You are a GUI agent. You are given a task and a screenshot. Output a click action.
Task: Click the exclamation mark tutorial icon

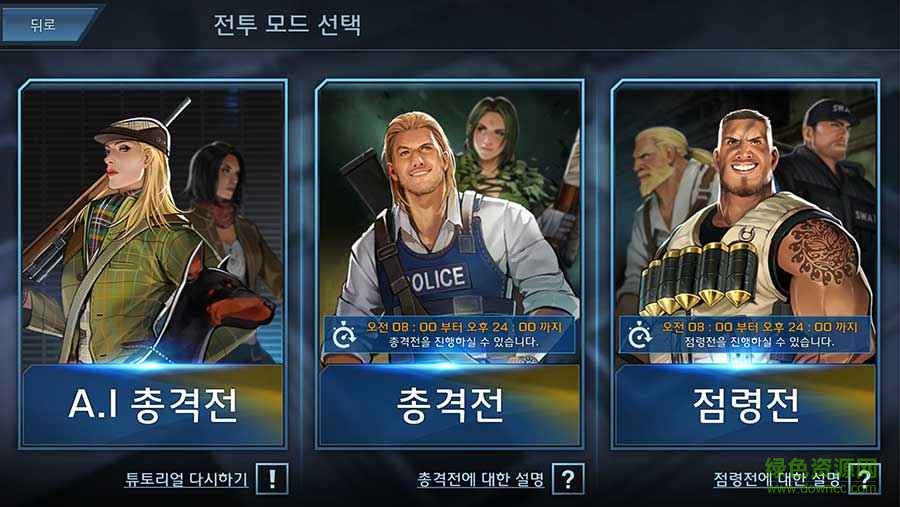[x=272, y=479]
